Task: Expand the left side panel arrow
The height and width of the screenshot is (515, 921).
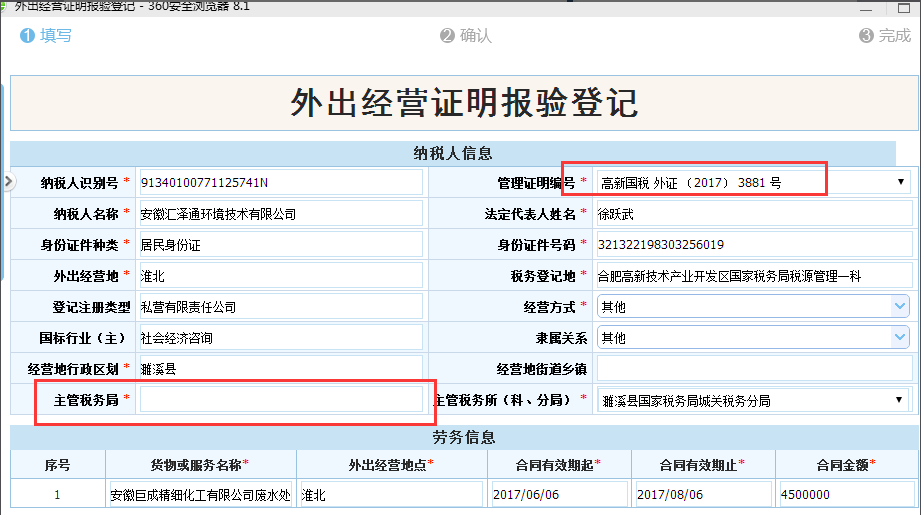Action: click(6, 182)
